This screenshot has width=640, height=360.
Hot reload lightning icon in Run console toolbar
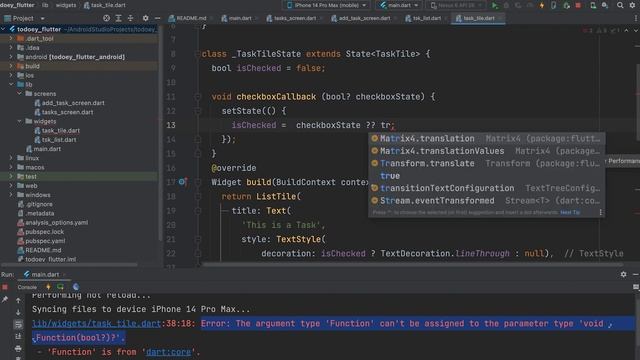(48, 287)
